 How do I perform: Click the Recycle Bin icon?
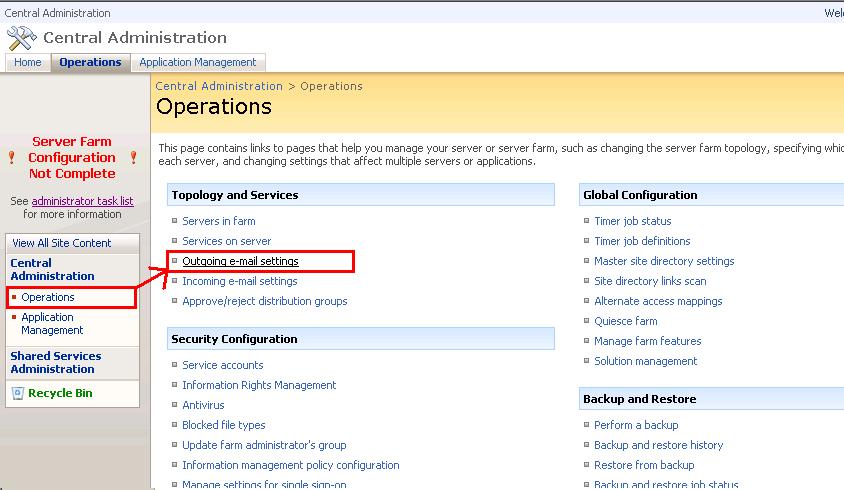coord(17,393)
